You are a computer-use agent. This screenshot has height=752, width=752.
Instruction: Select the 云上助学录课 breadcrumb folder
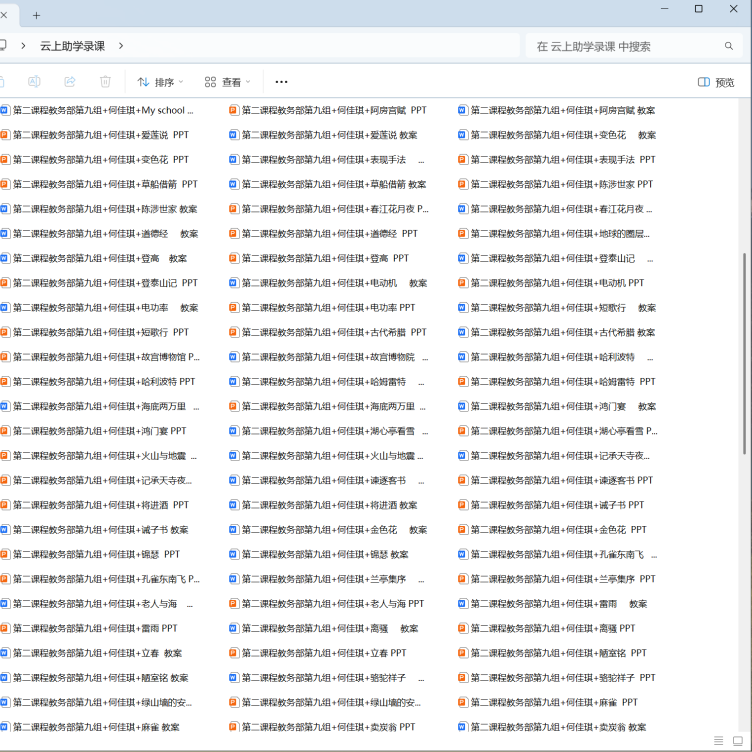tap(72, 46)
